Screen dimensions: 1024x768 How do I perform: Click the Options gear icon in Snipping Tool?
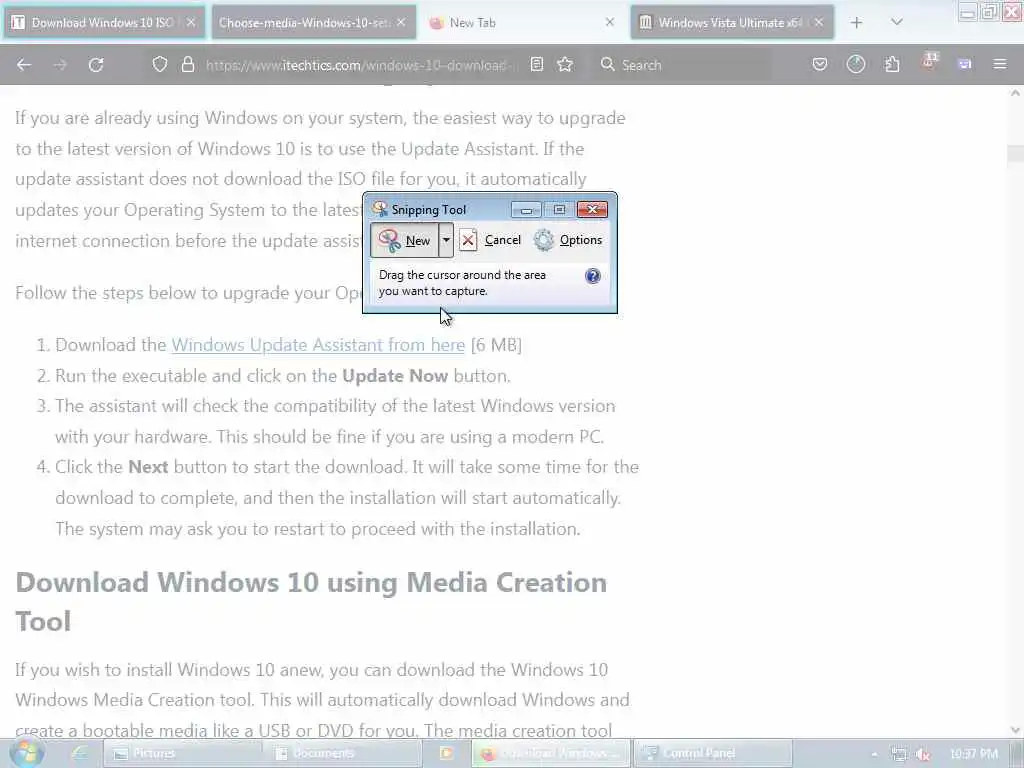coord(543,240)
